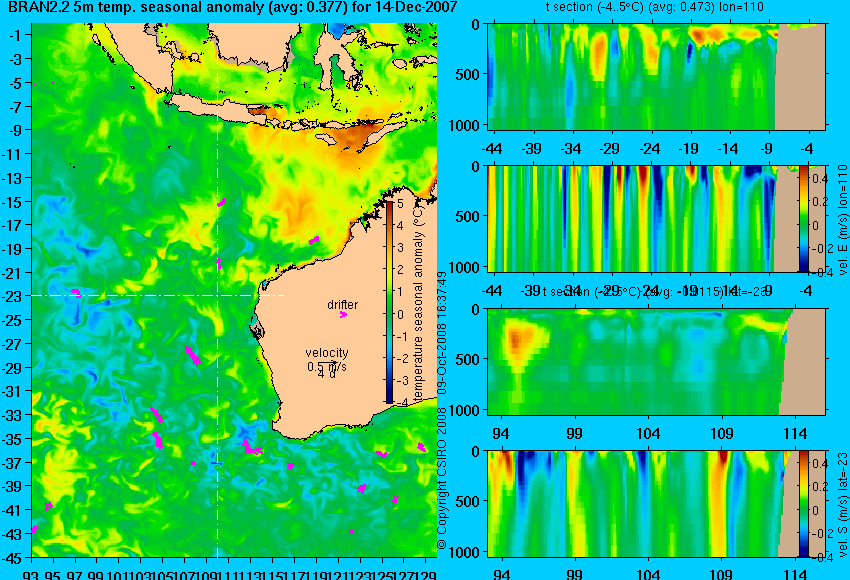
Task: Click the -4 tick beneath the top section panel
Action: (806, 149)
